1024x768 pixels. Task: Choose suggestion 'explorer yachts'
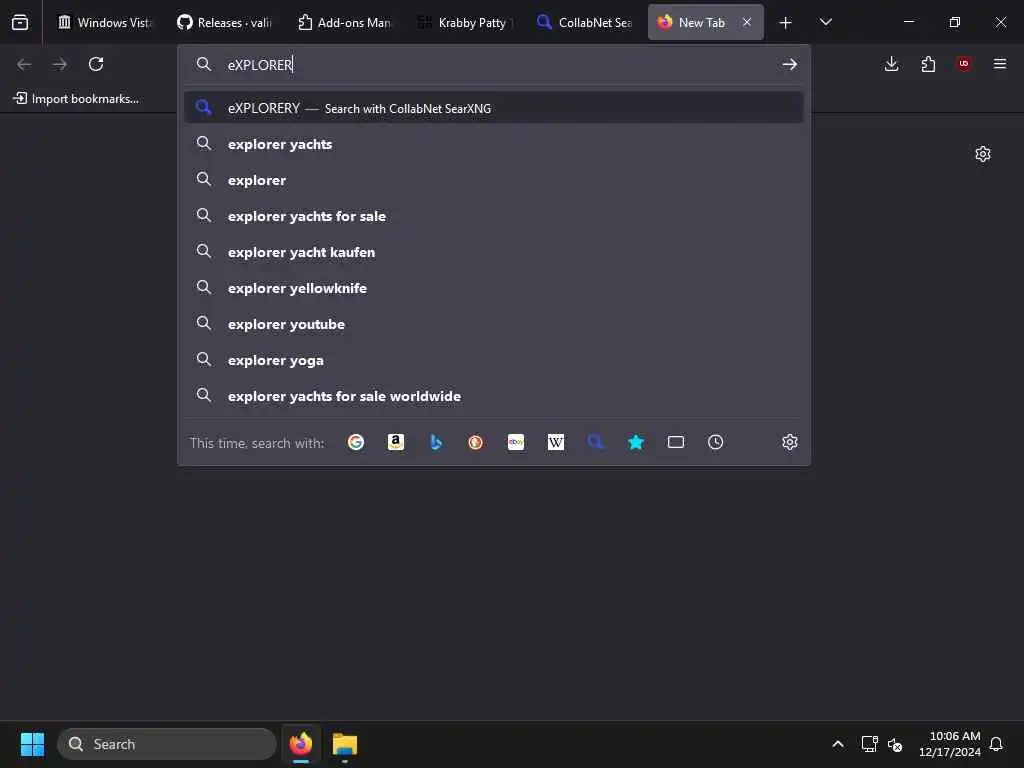point(494,144)
